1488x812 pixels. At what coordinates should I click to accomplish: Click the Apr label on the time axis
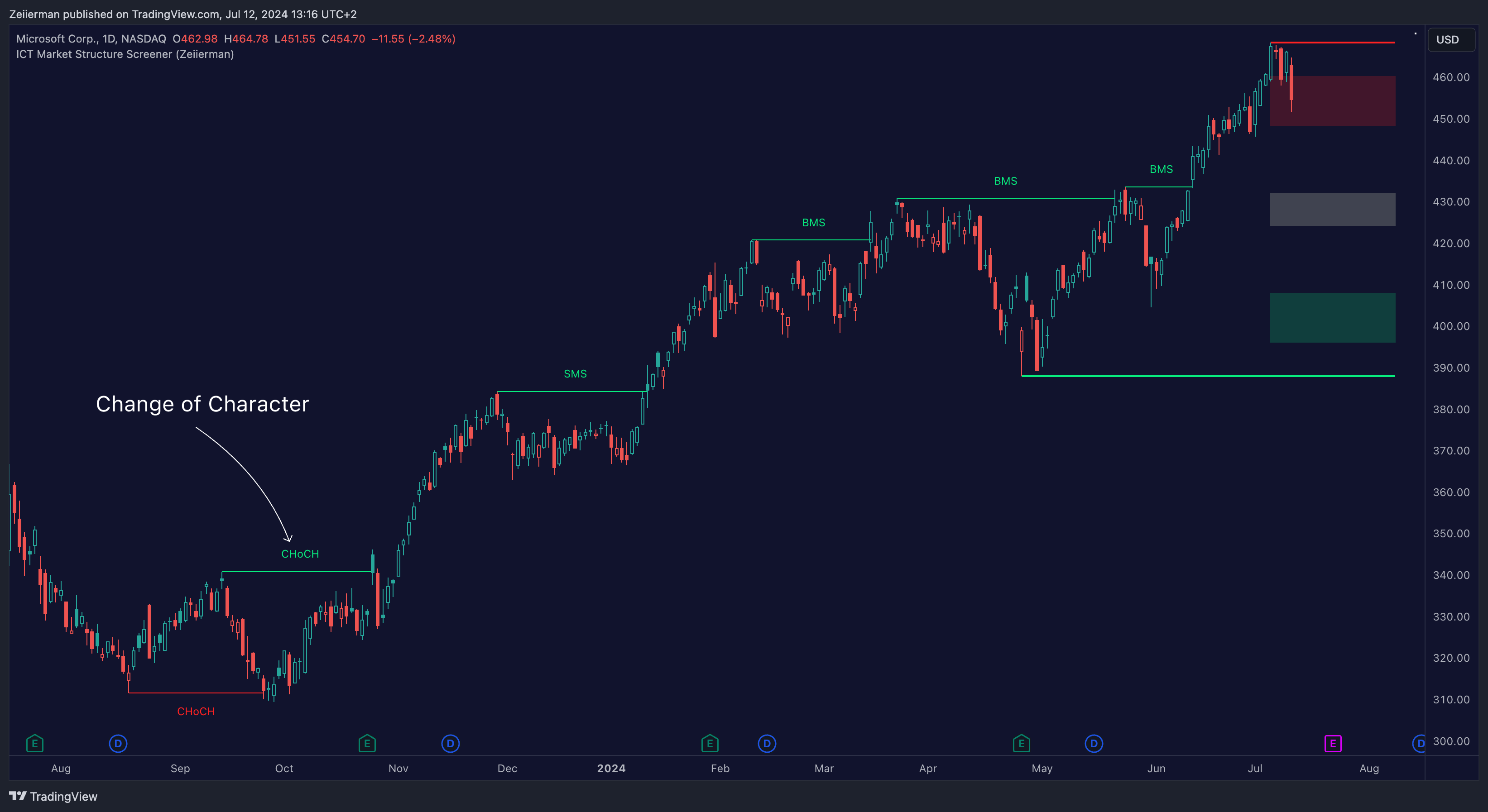tap(928, 768)
